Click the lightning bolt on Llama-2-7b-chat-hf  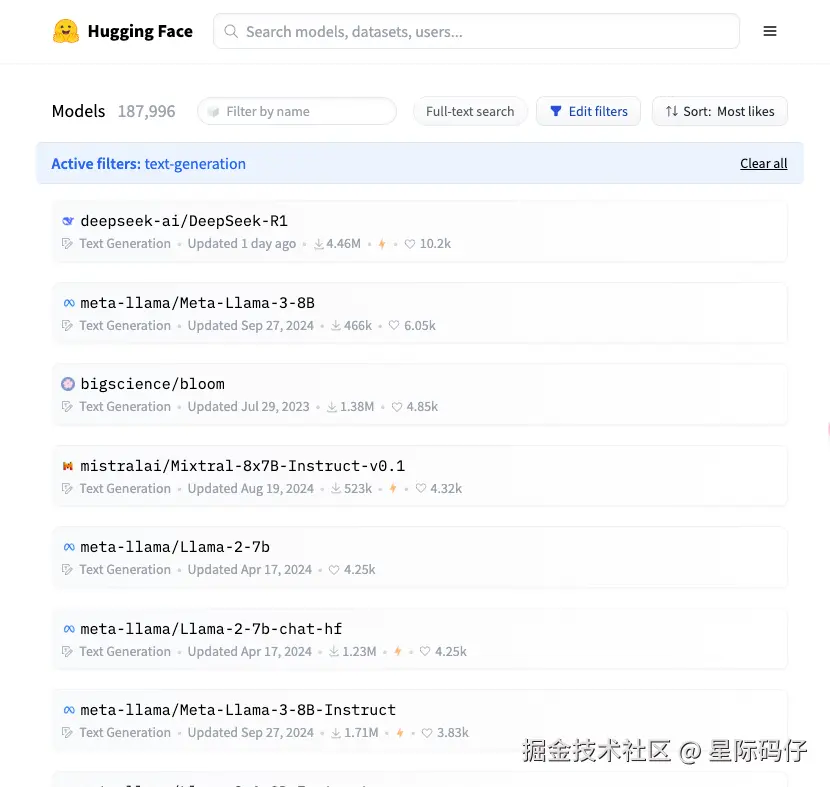[x=398, y=652]
